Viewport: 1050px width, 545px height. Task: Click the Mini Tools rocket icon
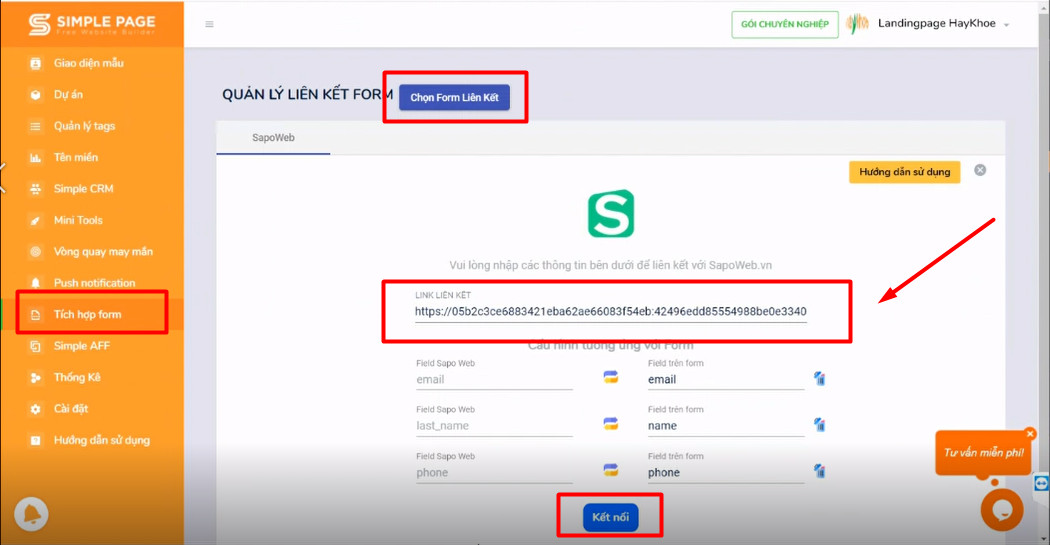pos(35,220)
